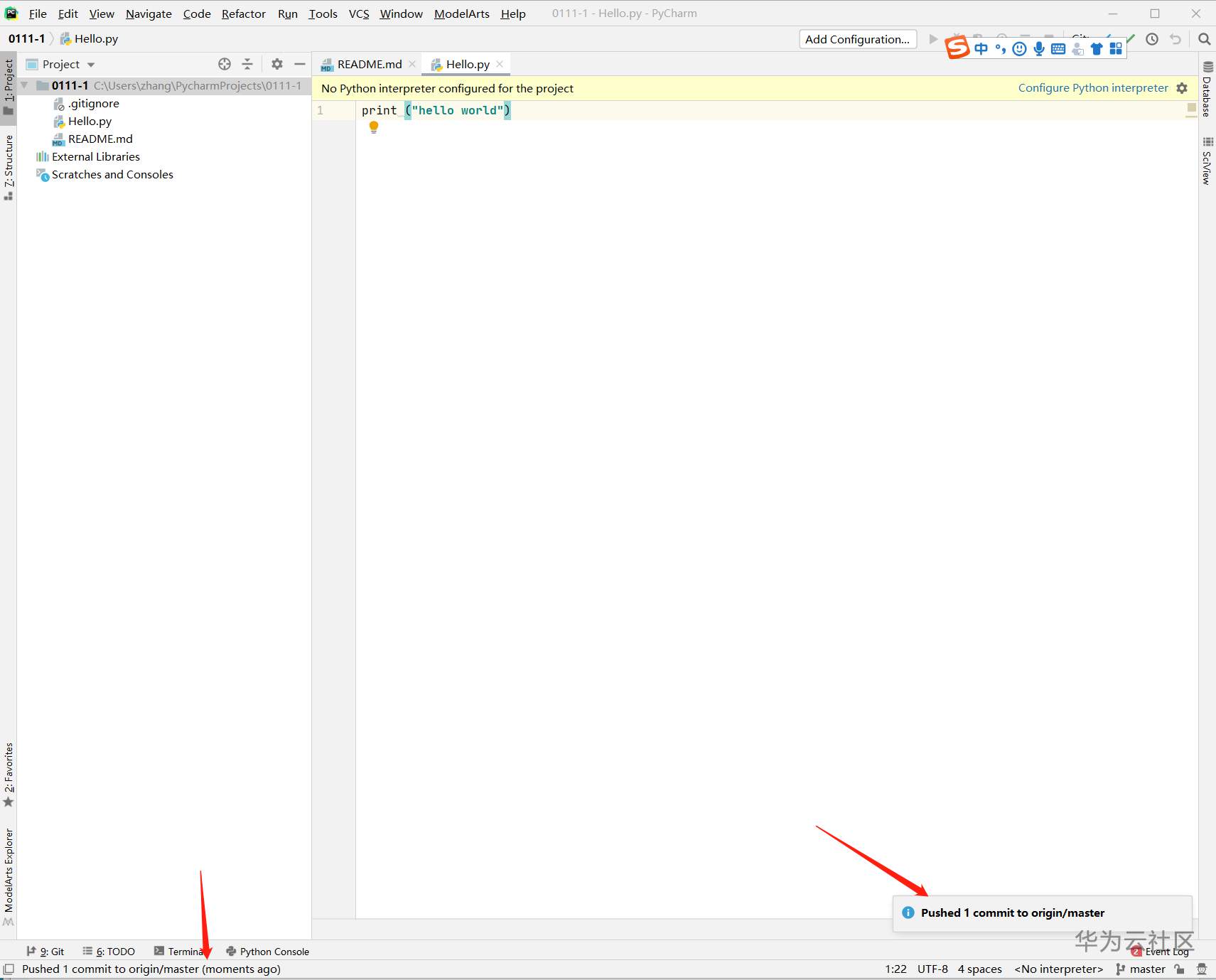Open interpreter notification settings gear

tap(1182, 88)
